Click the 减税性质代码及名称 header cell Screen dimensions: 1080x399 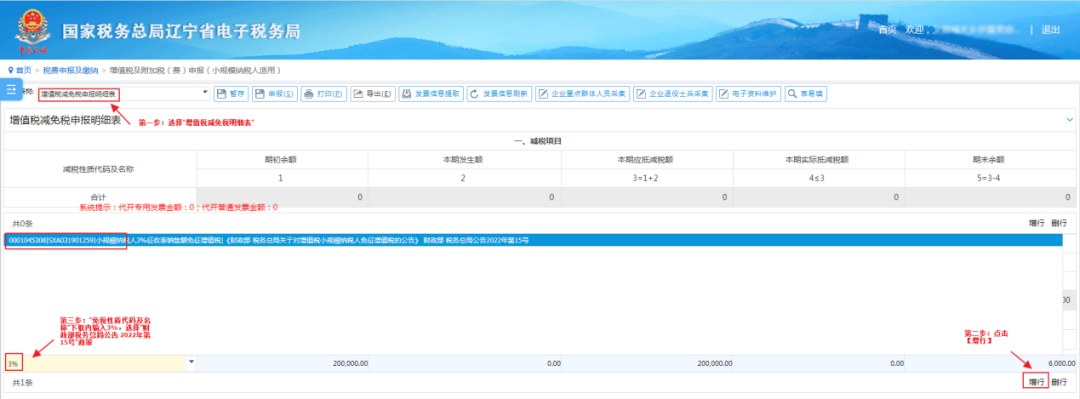(100, 169)
